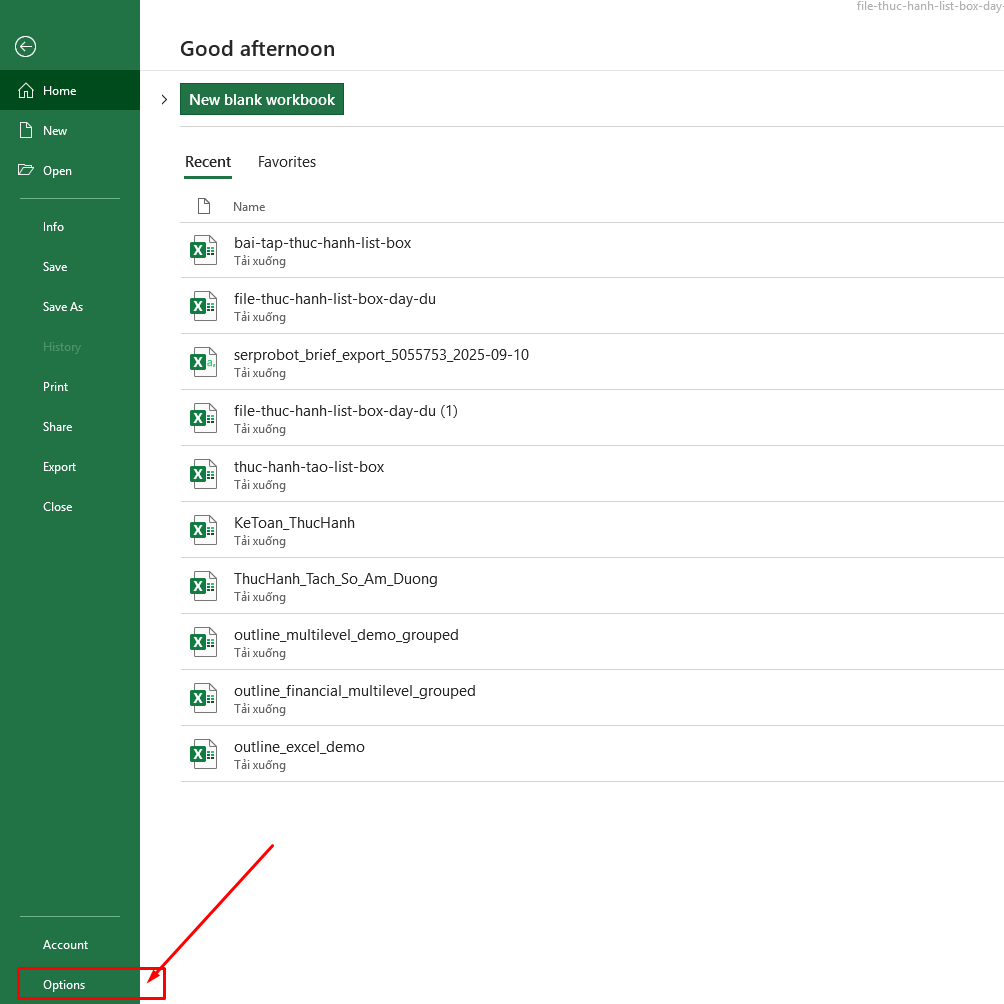Switch to the Favorites tab
Image resolution: width=1004 pixels, height=1004 pixels.
click(x=287, y=162)
